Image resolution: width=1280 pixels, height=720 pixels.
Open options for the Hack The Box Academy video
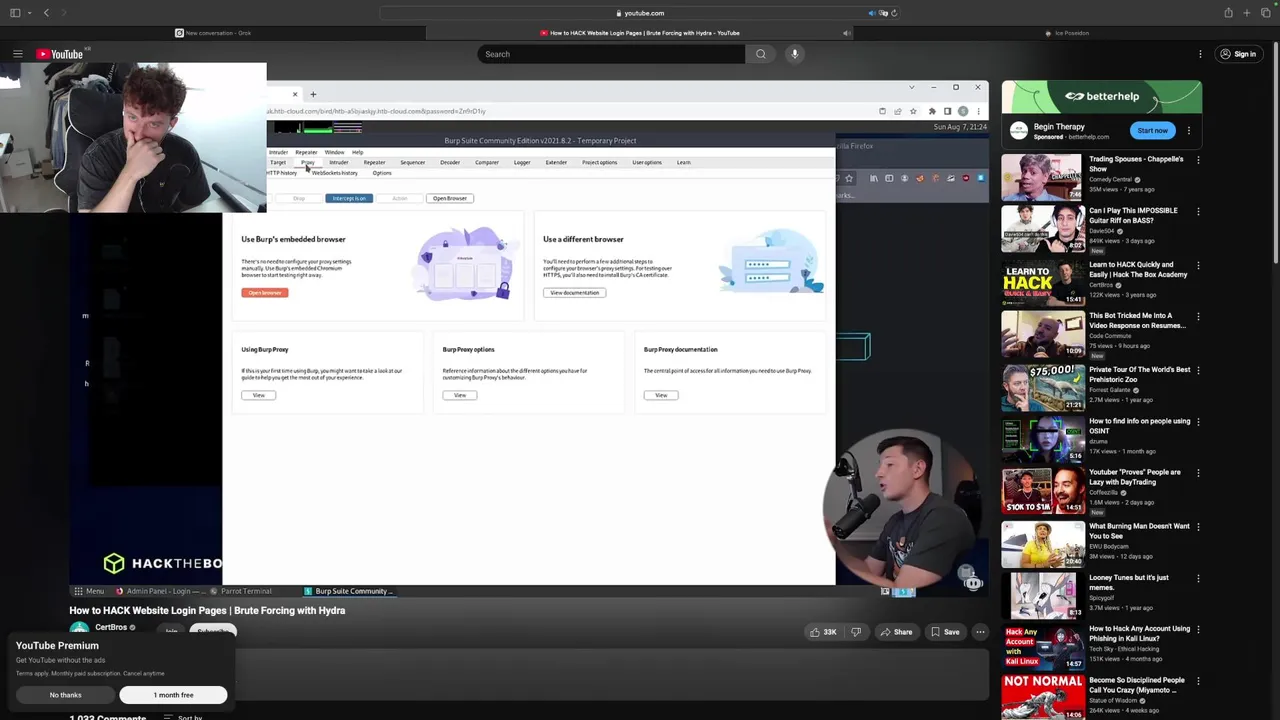pos(1198,265)
